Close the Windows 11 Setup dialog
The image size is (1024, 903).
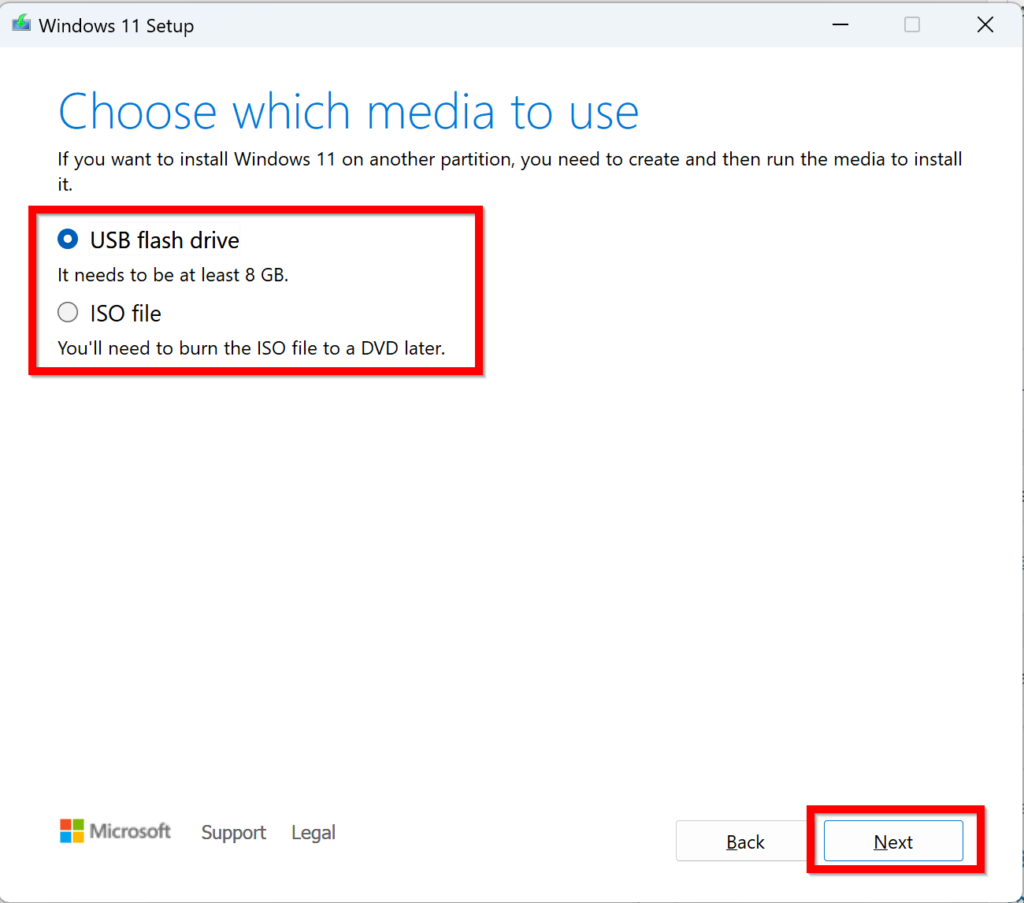tap(985, 25)
